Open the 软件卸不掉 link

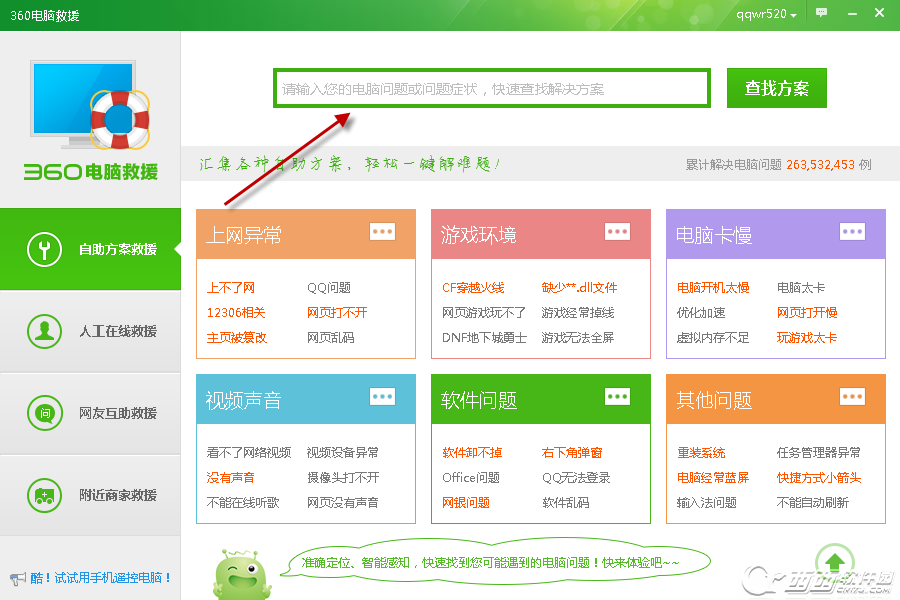472,452
